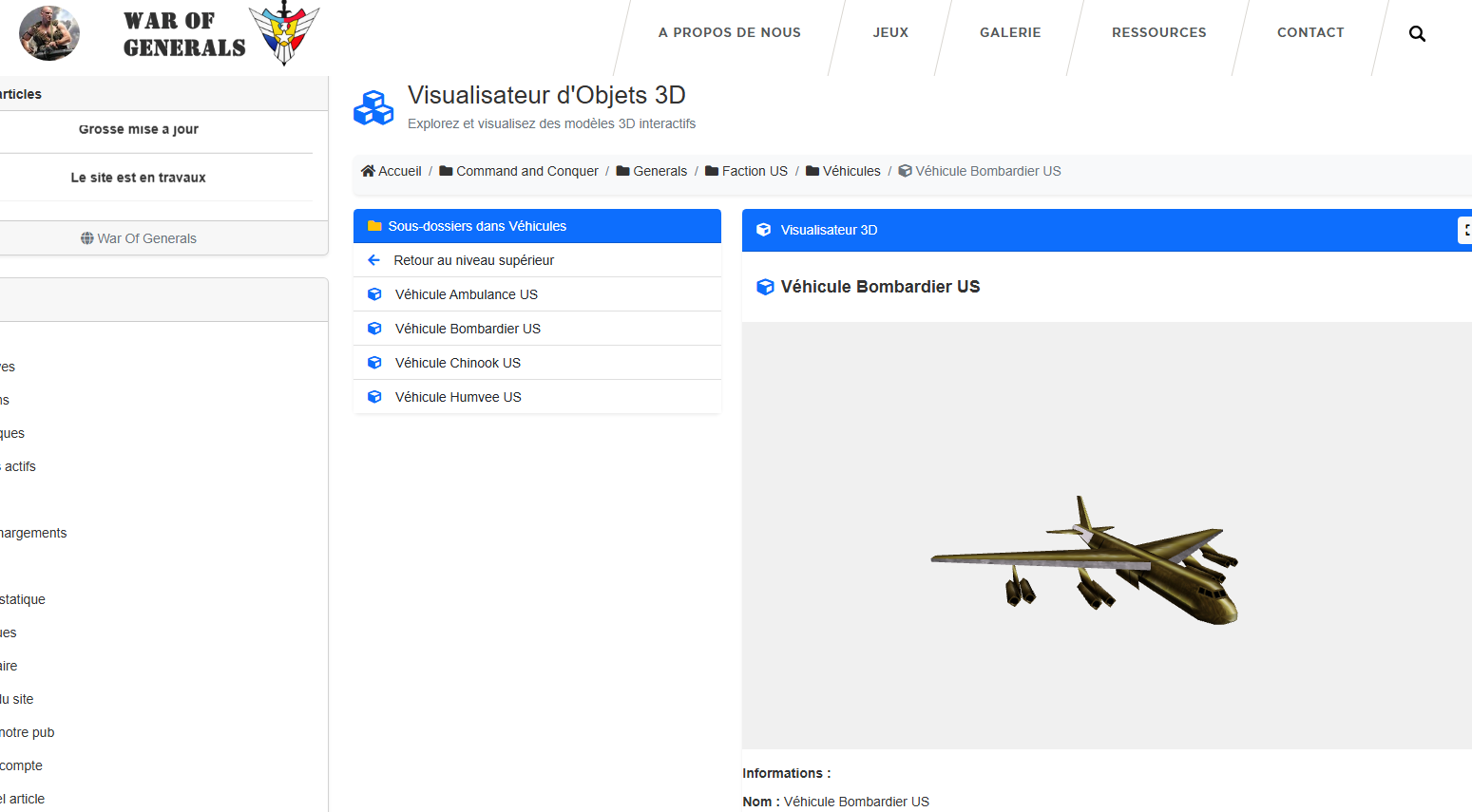Click cube icon next to Véhicule Humvee US
The height and width of the screenshot is (812, 1472).
pyautogui.click(x=374, y=397)
